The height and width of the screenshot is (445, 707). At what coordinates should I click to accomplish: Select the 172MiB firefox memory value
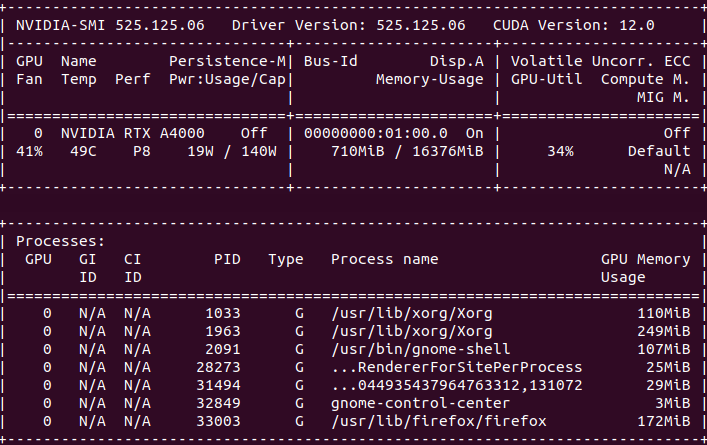tap(664, 422)
